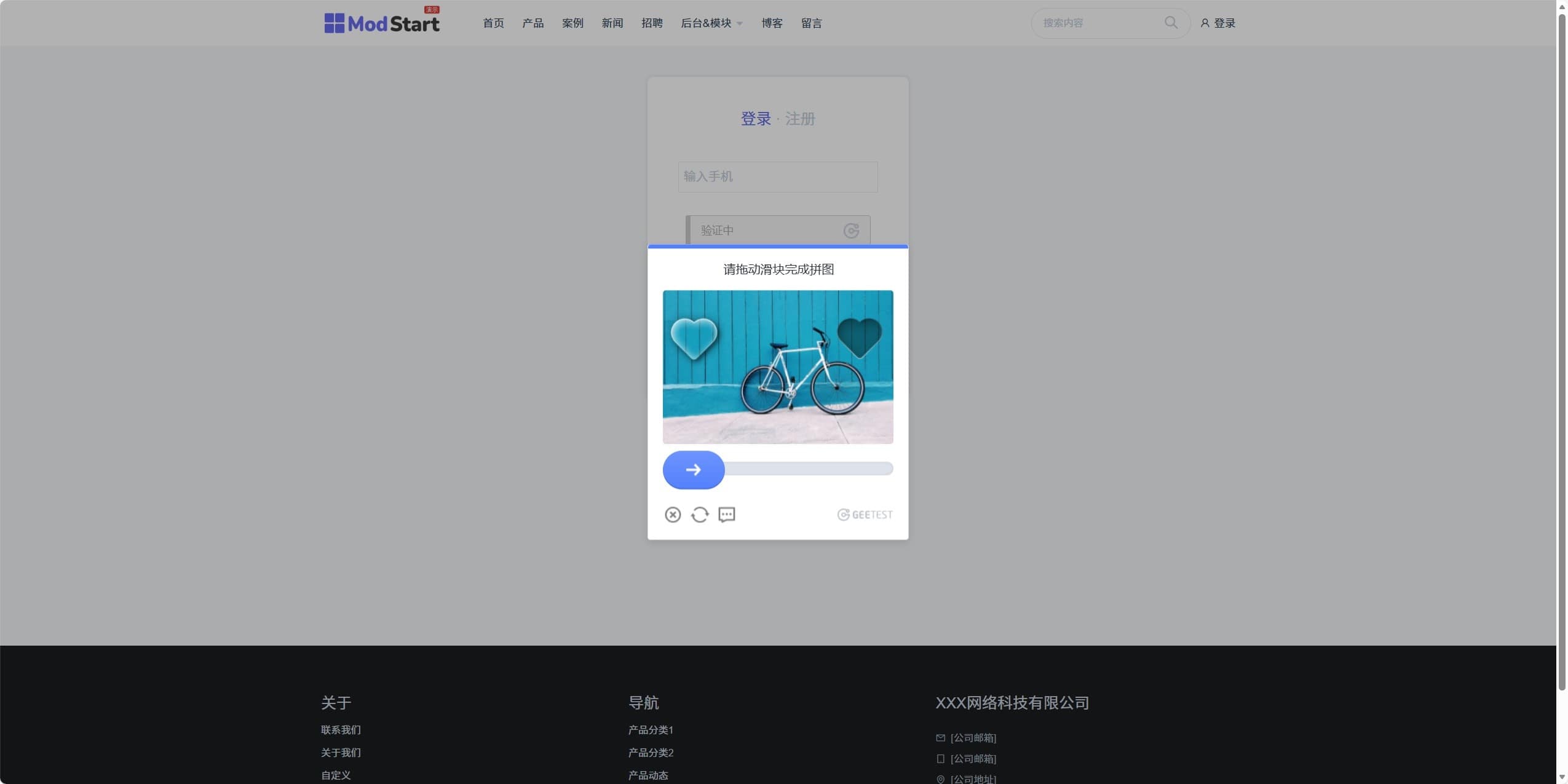Select the 登录 tab heading
This screenshot has height=784, width=1568.
(x=755, y=119)
